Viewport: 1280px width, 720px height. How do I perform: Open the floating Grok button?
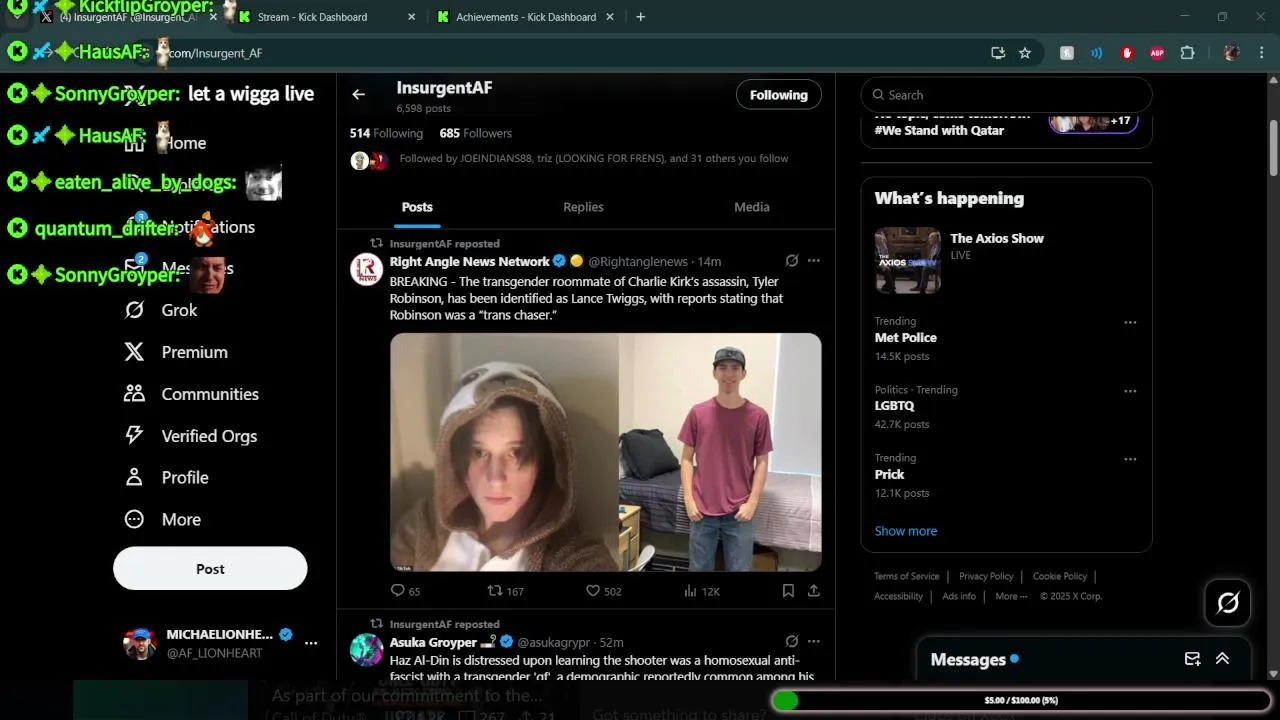[x=1228, y=602]
